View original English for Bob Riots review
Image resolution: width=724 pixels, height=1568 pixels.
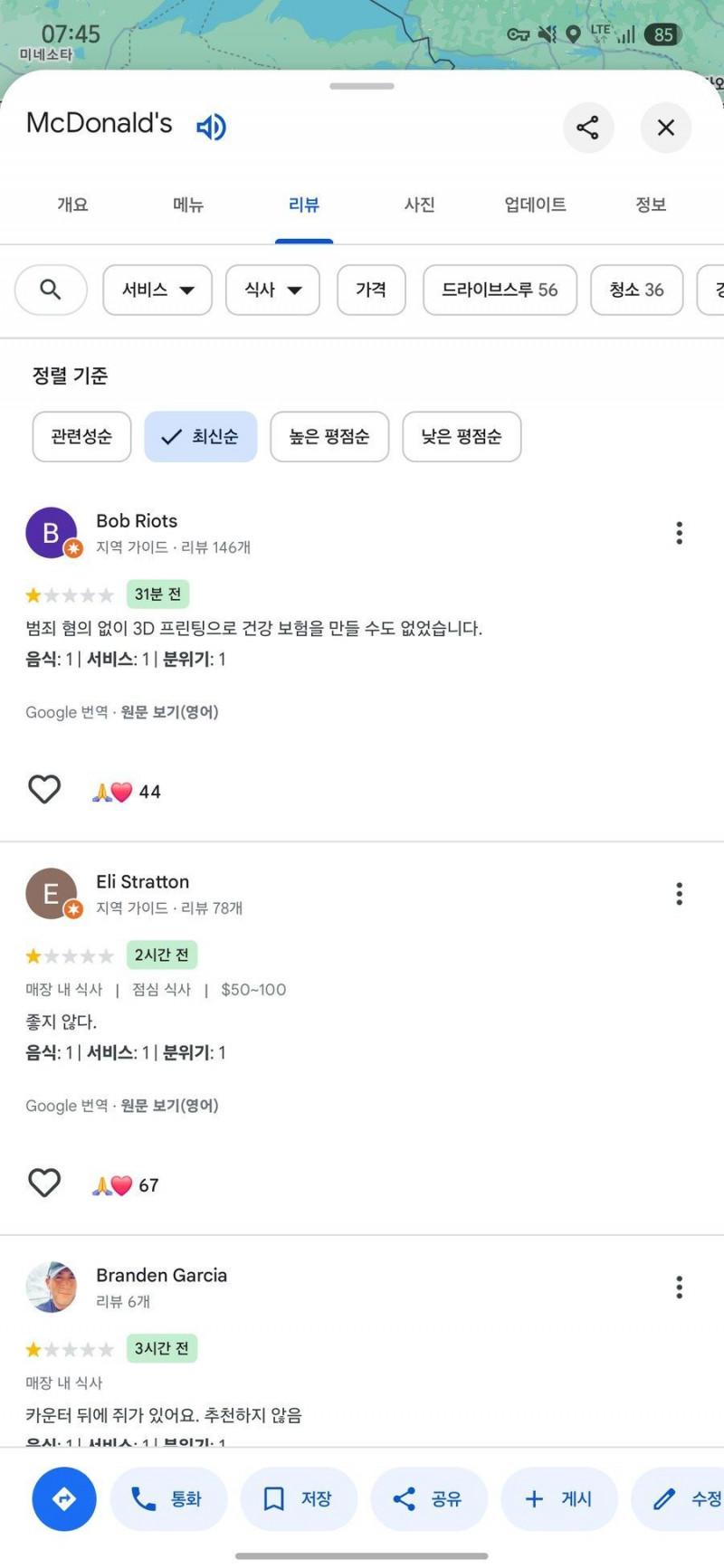tap(169, 712)
